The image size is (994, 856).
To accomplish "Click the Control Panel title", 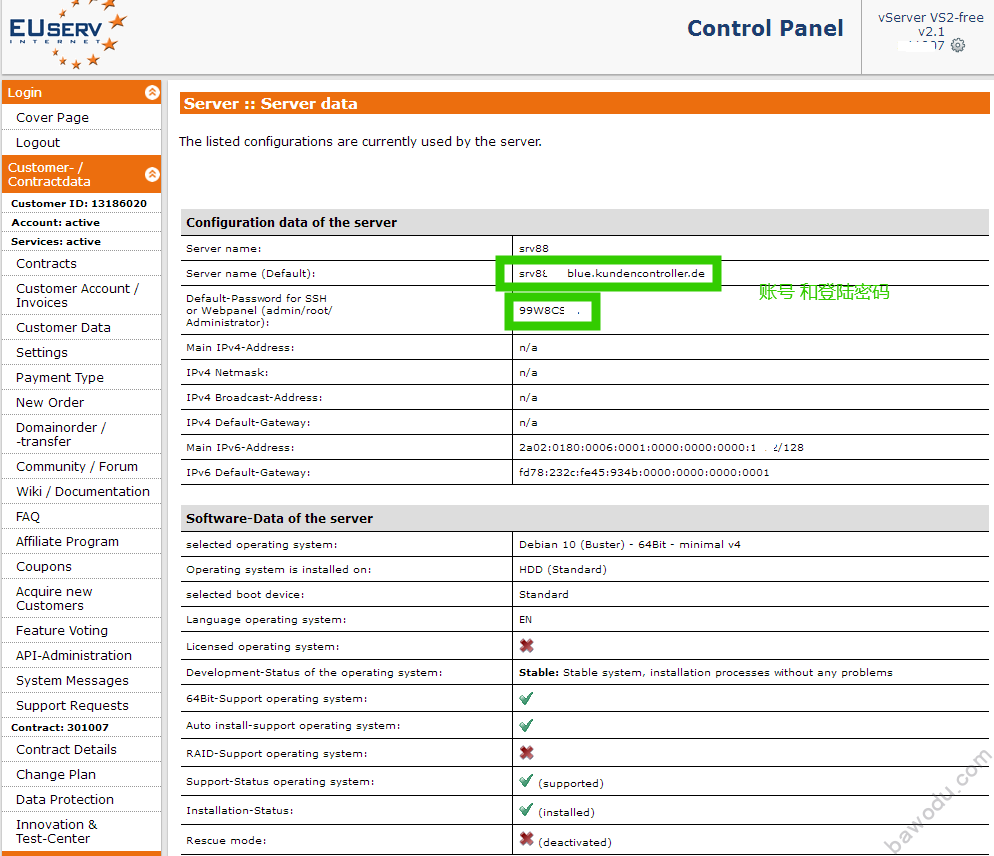I will [x=765, y=29].
